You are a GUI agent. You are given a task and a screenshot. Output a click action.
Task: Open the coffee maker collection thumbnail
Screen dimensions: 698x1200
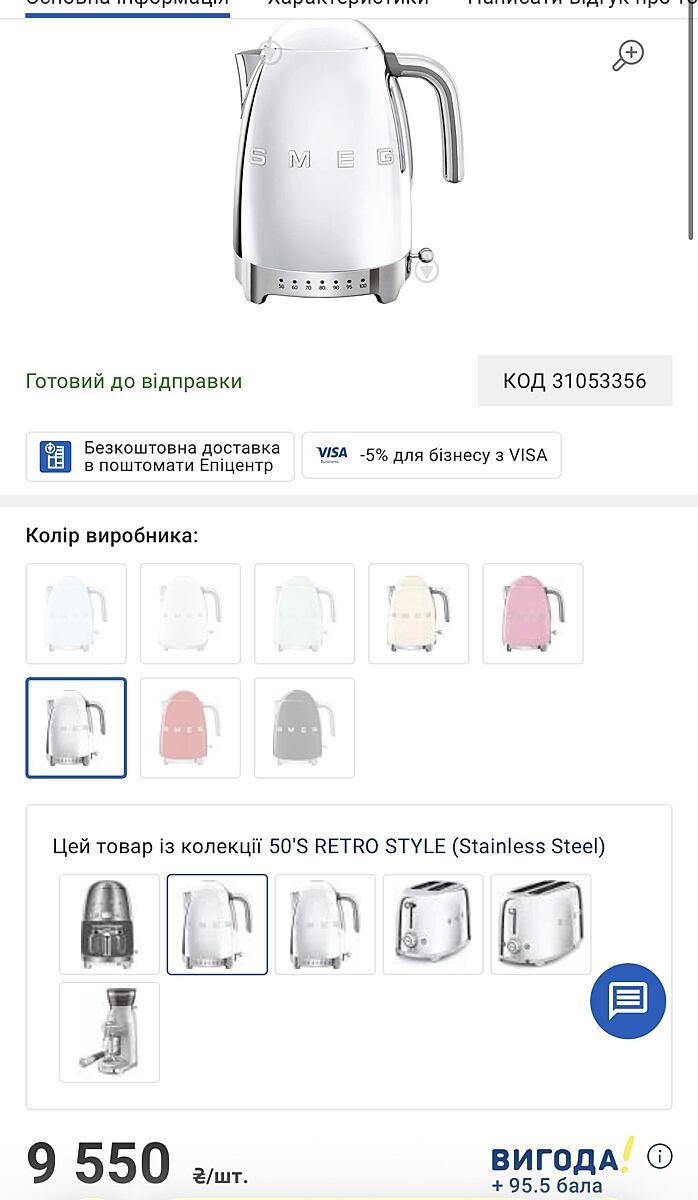coord(109,925)
